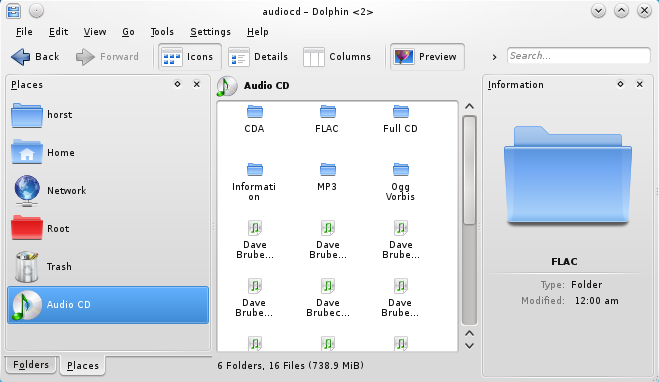The width and height of the screenshot is (659, 382).
Task: Open the Settings menu
Action: [211, 32]
